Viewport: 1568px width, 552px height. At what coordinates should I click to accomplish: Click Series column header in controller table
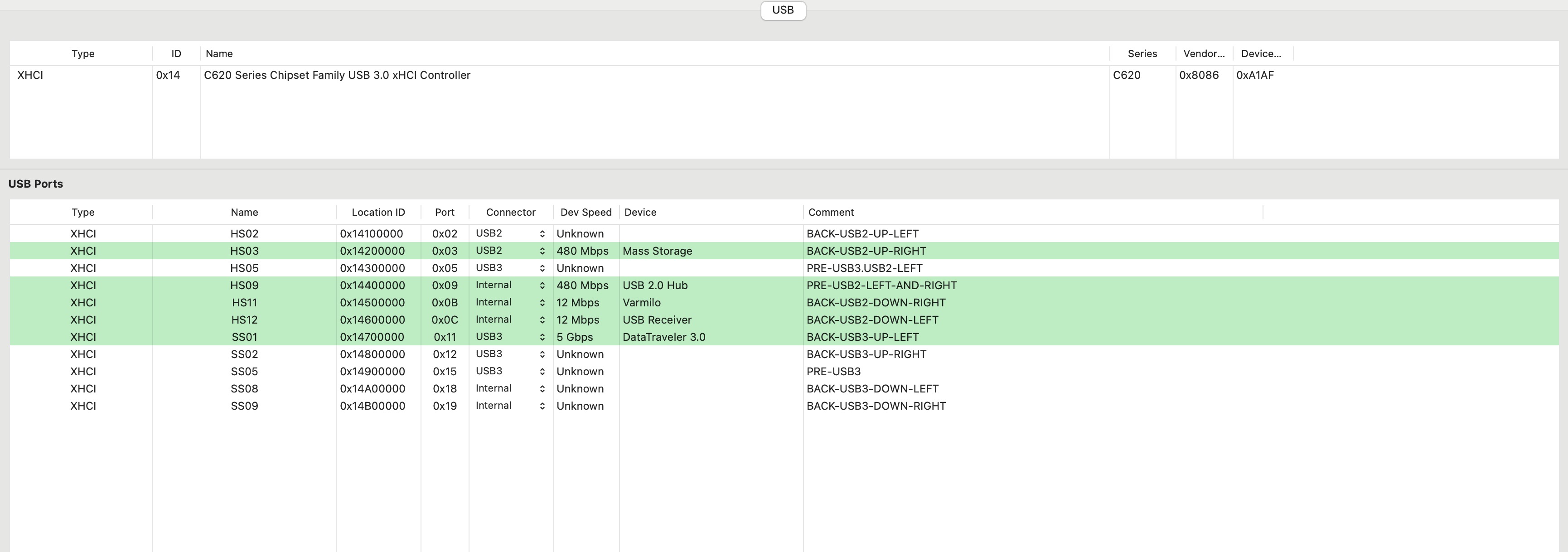tap(1142, 53)
